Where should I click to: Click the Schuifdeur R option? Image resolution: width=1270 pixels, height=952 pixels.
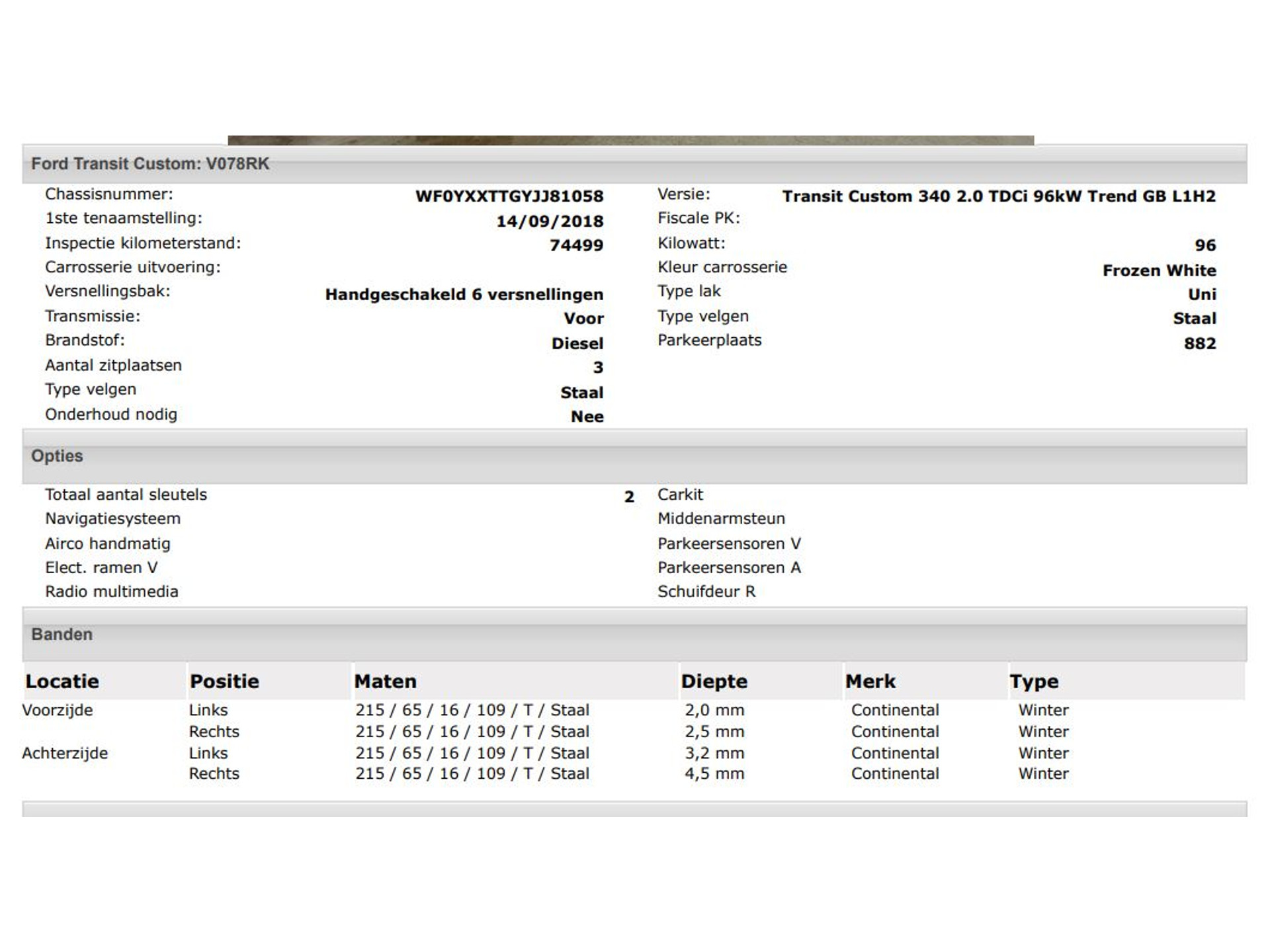pos(706,592)
